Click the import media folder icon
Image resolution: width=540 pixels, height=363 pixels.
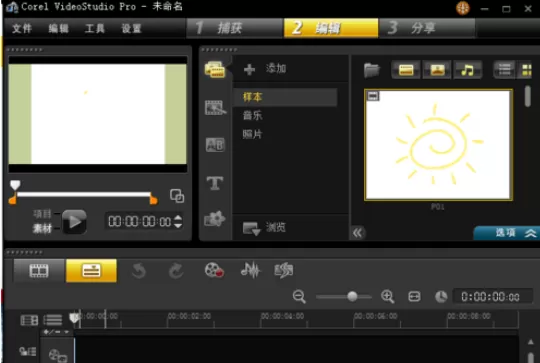[372, 70]
